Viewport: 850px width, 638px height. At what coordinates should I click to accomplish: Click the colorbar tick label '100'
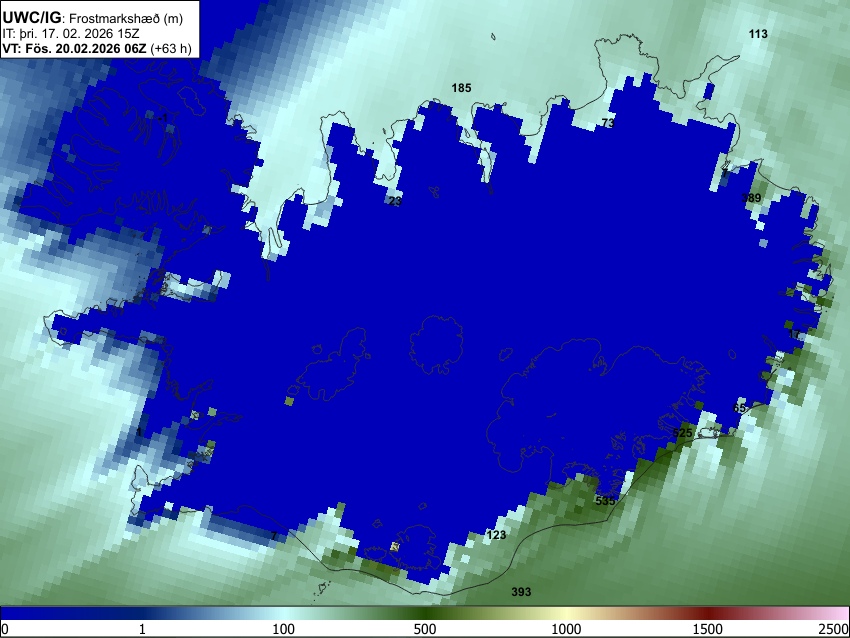click(x=284, y=629)
